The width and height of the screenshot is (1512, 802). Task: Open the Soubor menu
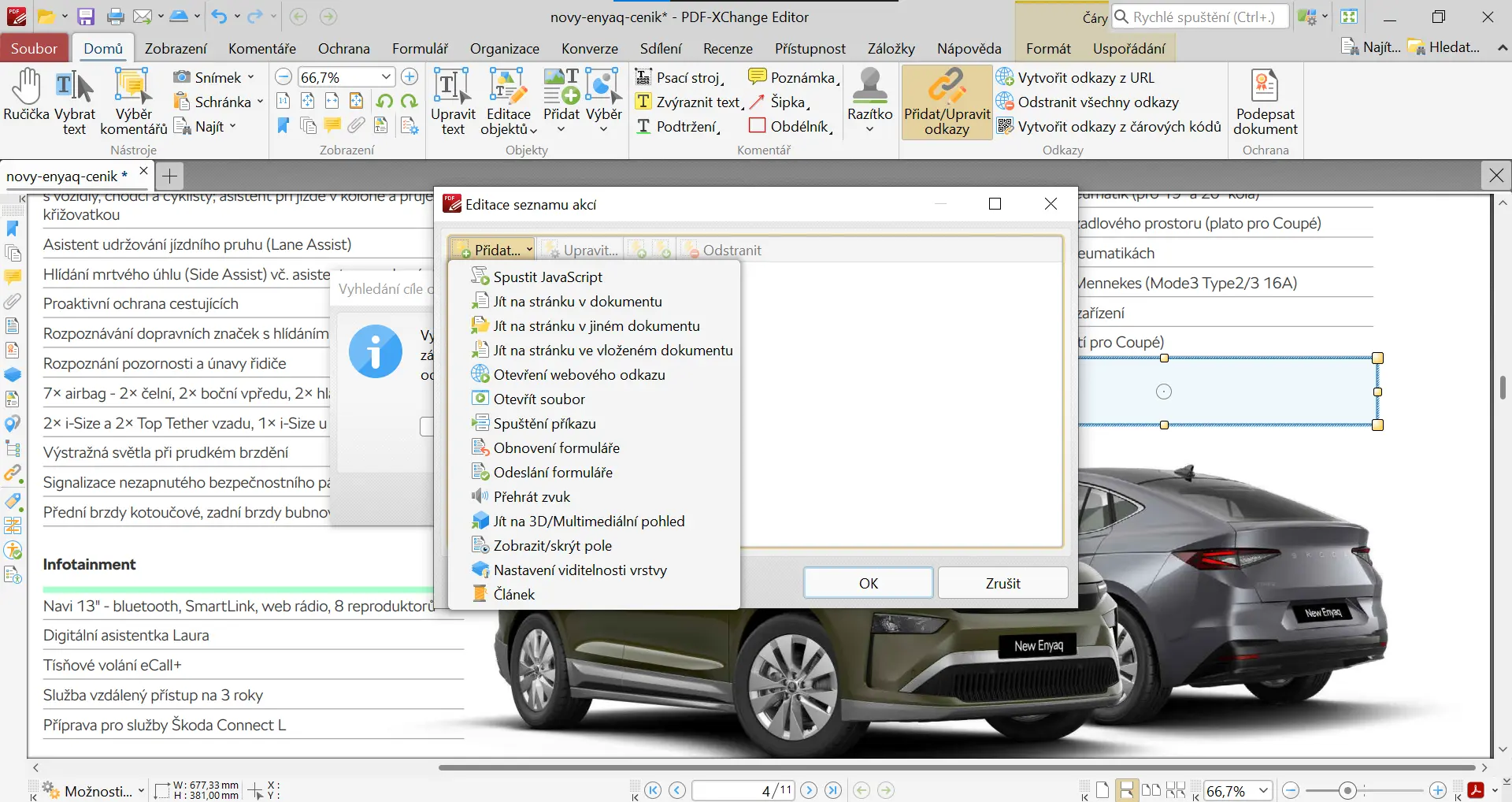pyautogui.click(x=34, y=48)
